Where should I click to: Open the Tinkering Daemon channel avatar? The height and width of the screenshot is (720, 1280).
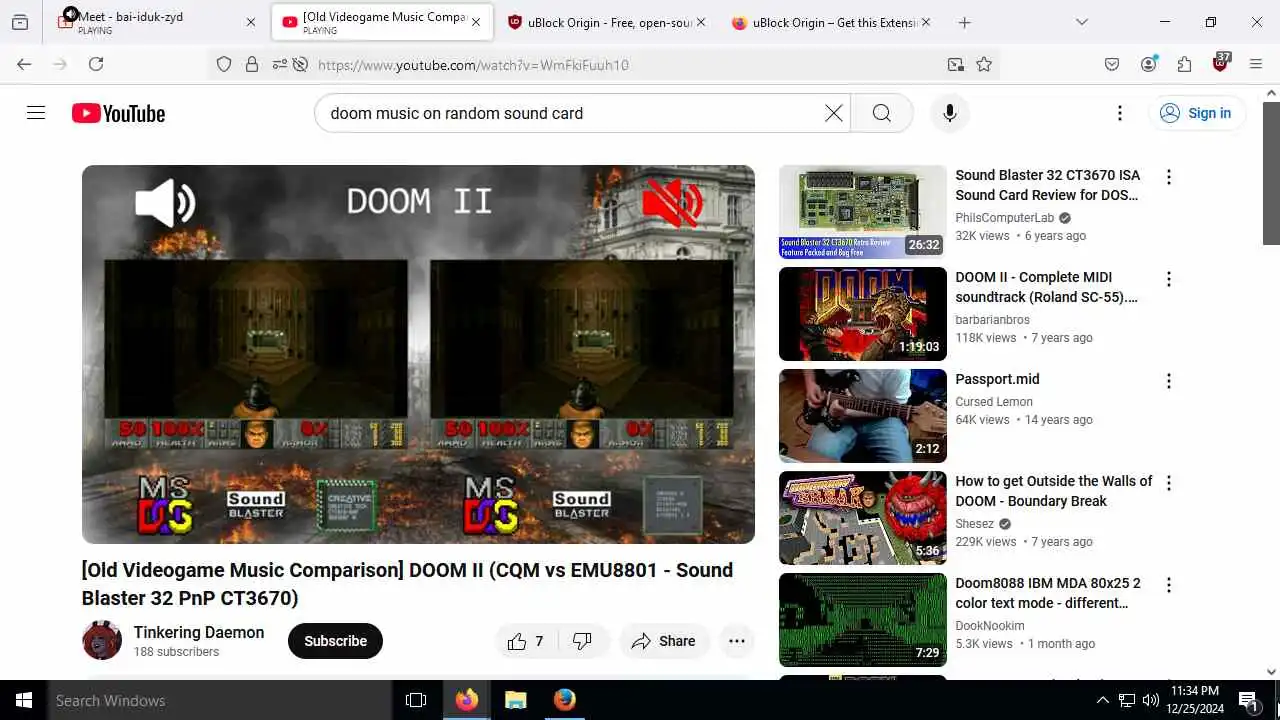point(101,640)
